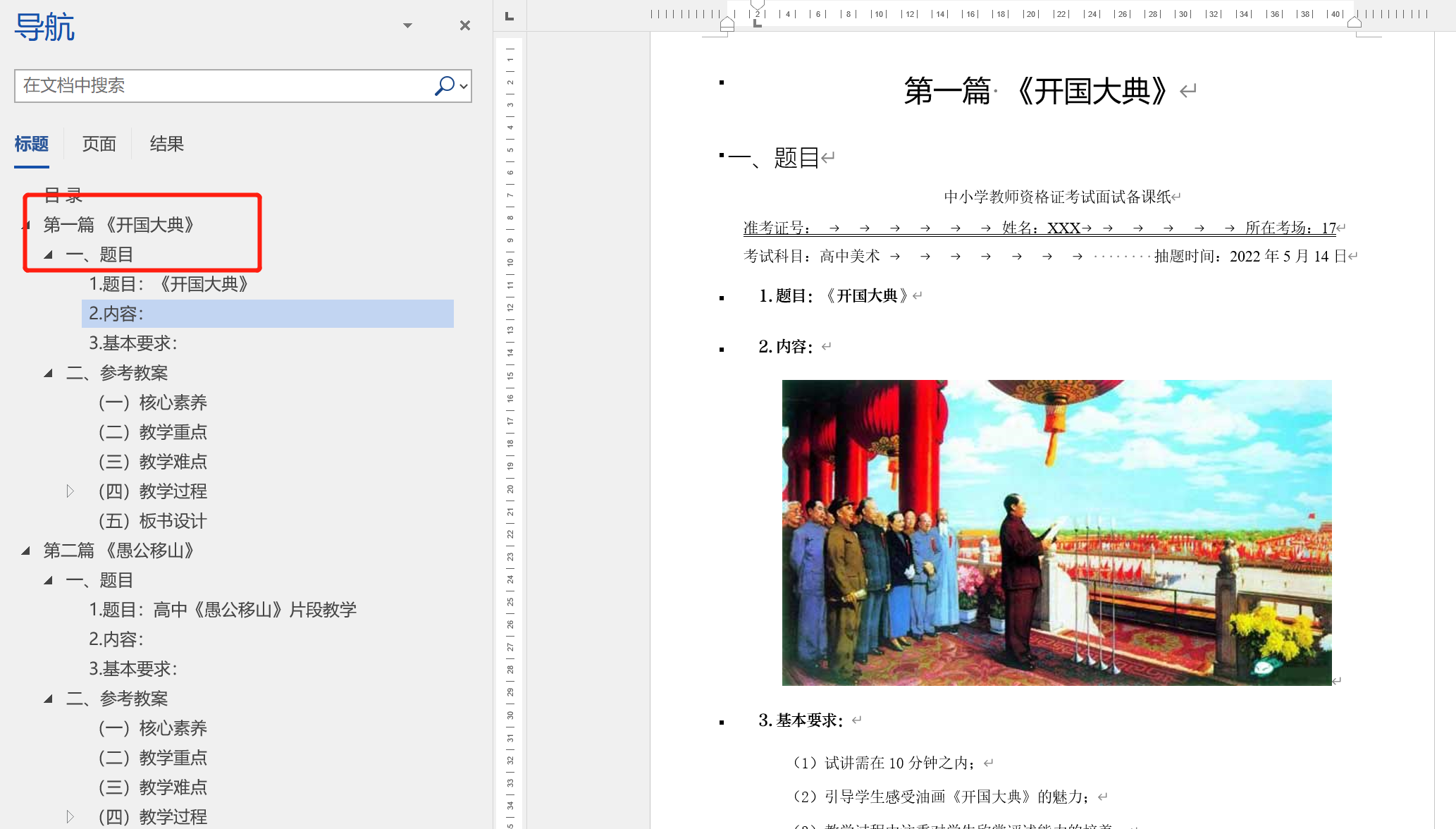Go to heading 1.题目:《开国大典》
This screenshot has height=829, width=1456.
(169, 284)
